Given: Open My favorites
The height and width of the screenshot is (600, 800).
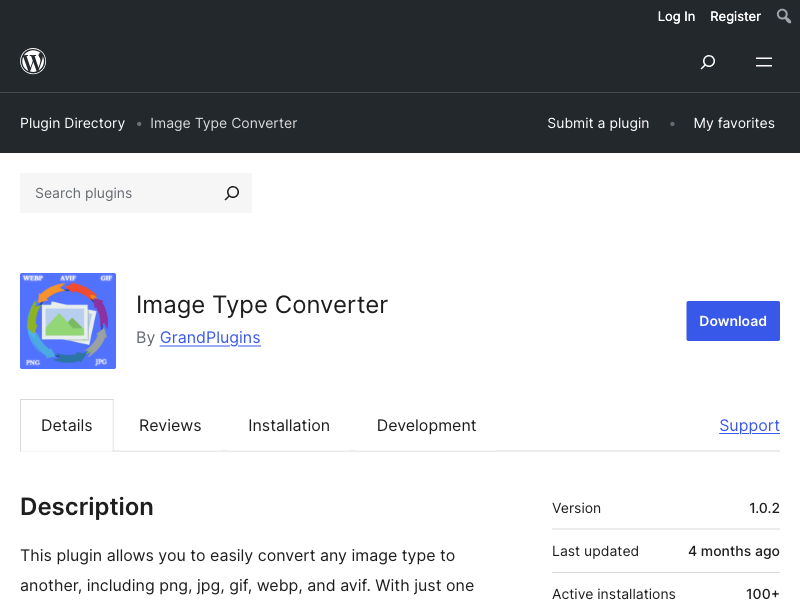Looking at the screenshot, I should tap(734, 123).
